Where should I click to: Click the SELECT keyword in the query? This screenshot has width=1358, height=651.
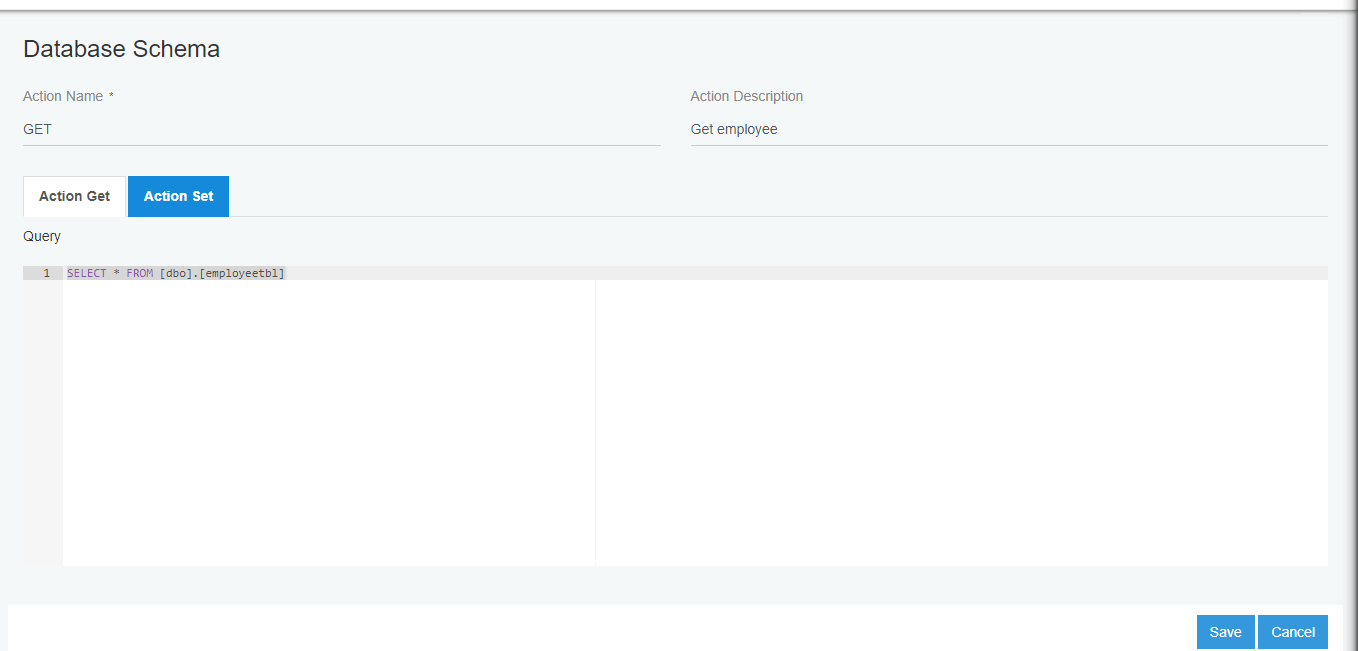(85, 272)
